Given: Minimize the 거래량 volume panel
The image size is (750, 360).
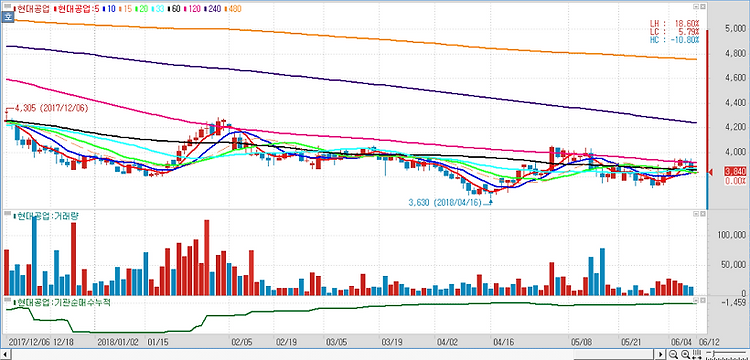Looking at the screenshot, I should point(696,215).
